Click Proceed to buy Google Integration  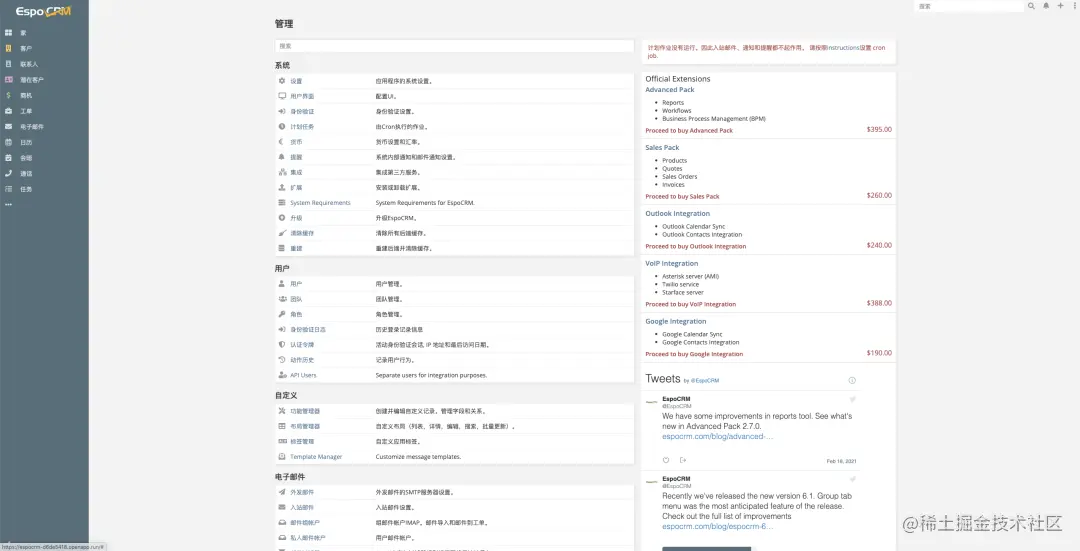694,354
